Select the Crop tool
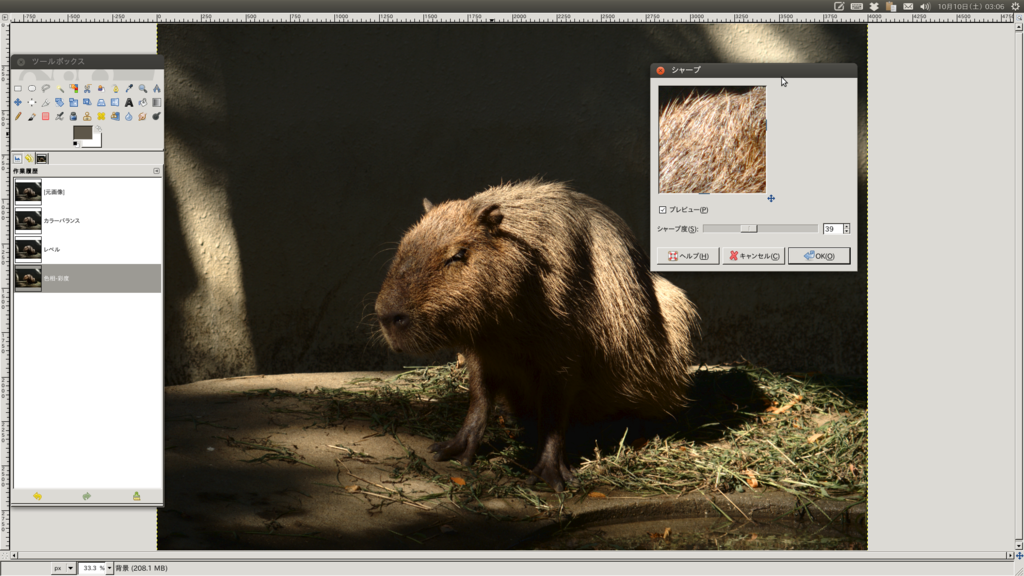The image size is (1024, 576). pos(46,103)
